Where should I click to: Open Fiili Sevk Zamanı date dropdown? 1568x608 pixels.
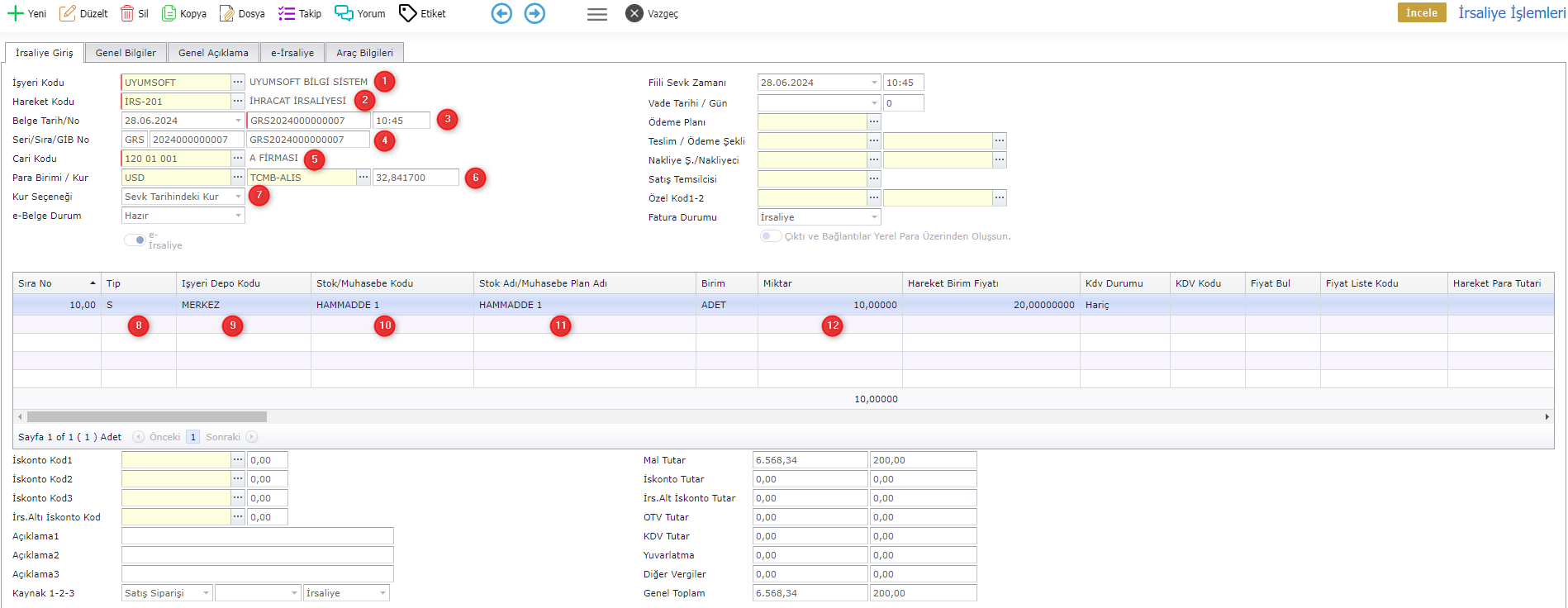874,83
